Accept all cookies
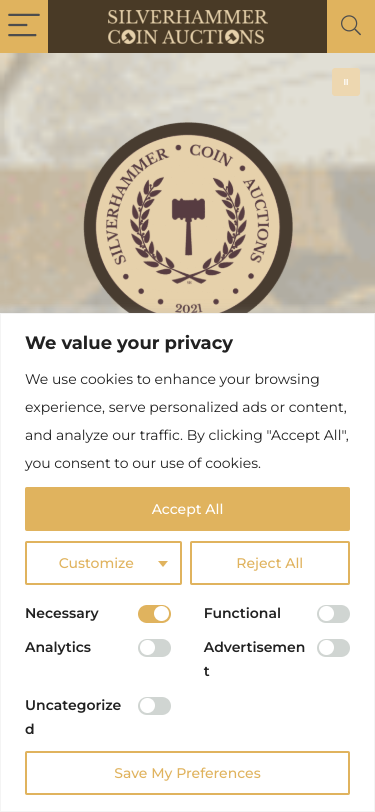 (x=188, y=509)
